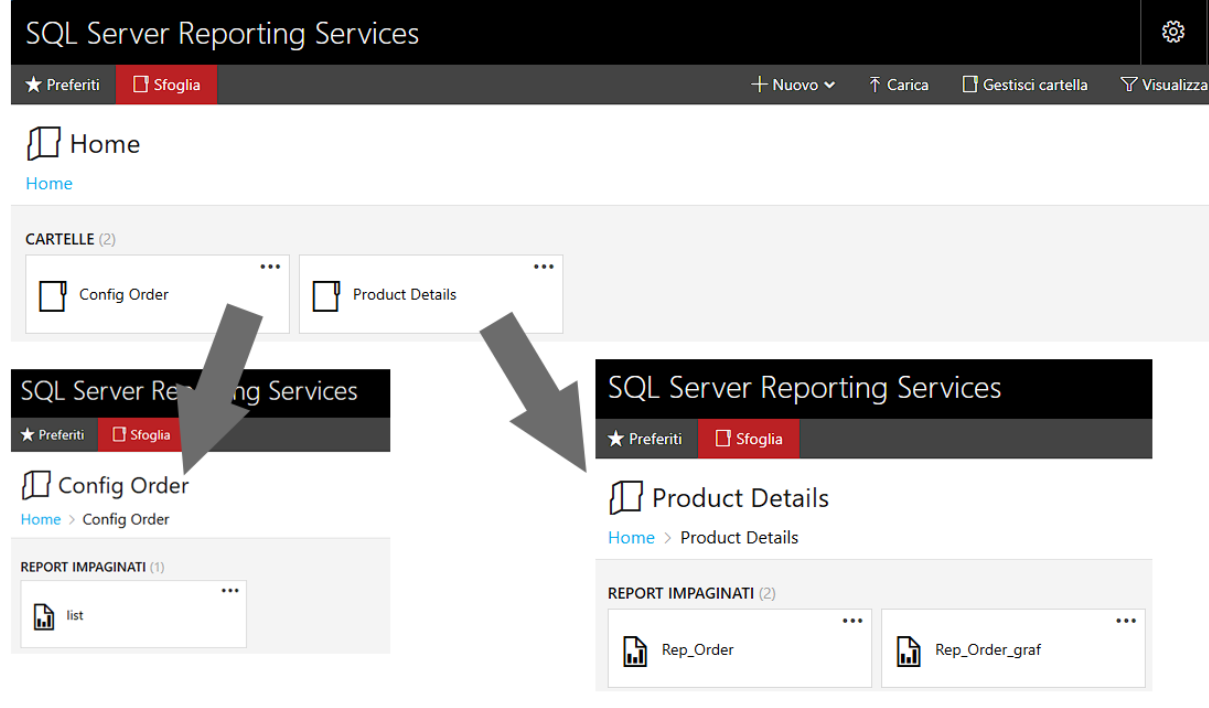Click folder icon beside Product Details title
1209x708 pixels.
626,497
